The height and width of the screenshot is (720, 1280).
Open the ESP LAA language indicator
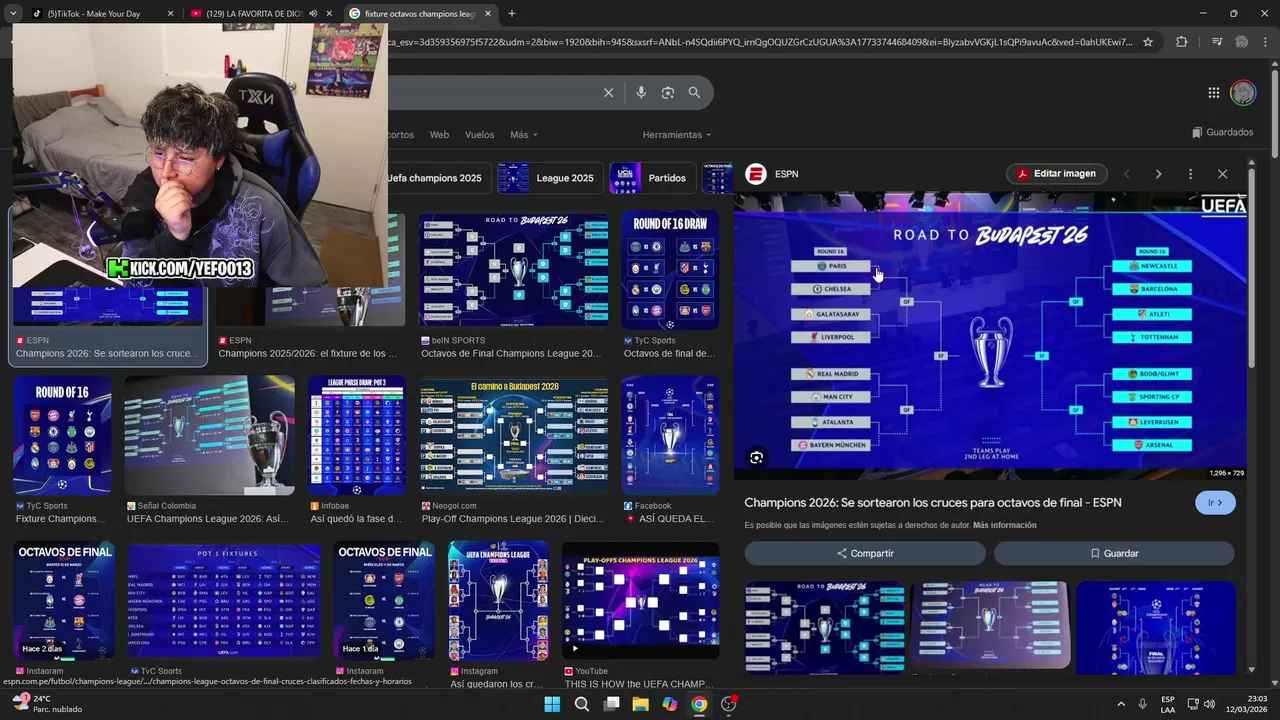[x=1168, y=704]
